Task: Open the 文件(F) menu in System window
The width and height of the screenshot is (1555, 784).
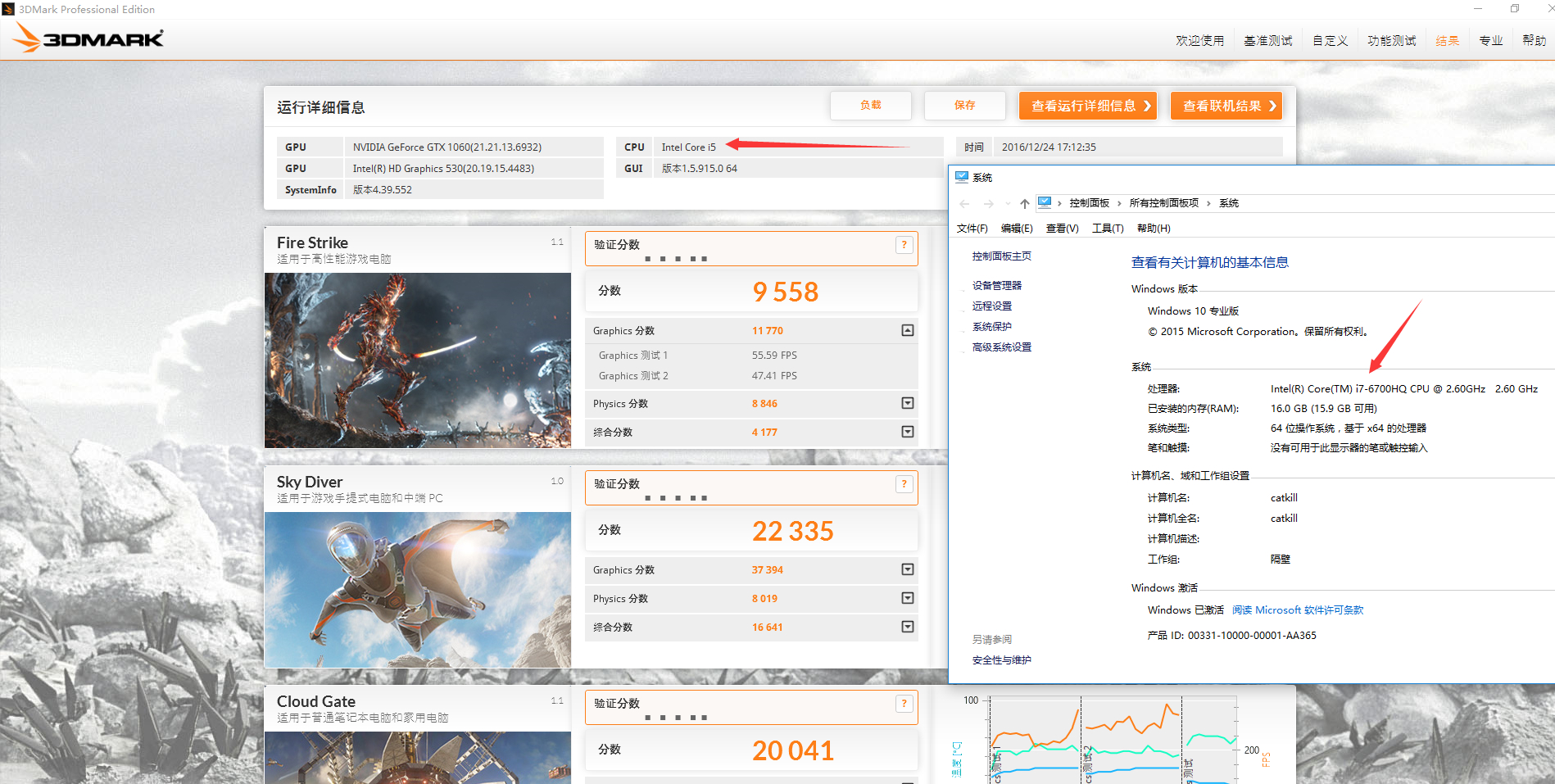Action: (972, 229)
